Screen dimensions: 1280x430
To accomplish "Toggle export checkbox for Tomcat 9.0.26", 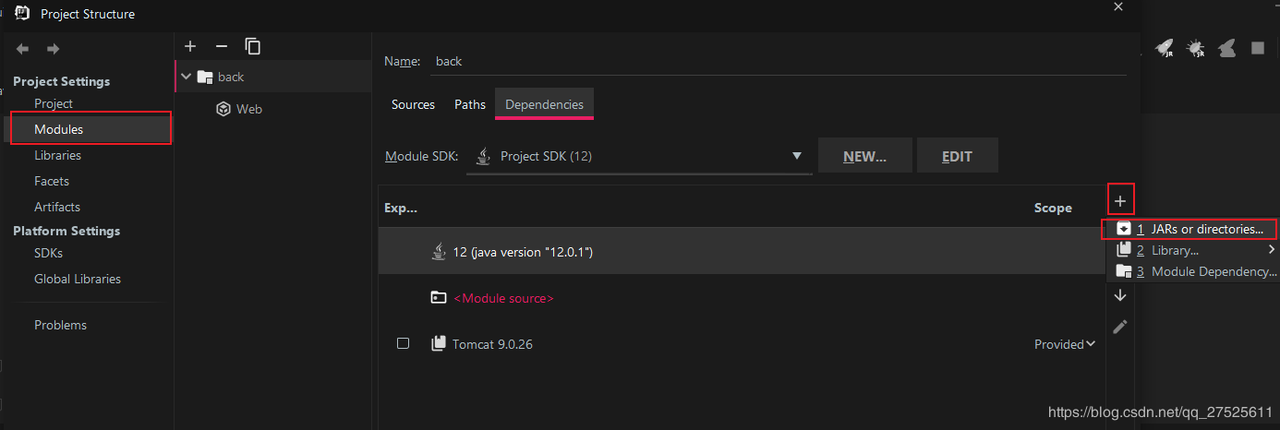I will (403, 343).
